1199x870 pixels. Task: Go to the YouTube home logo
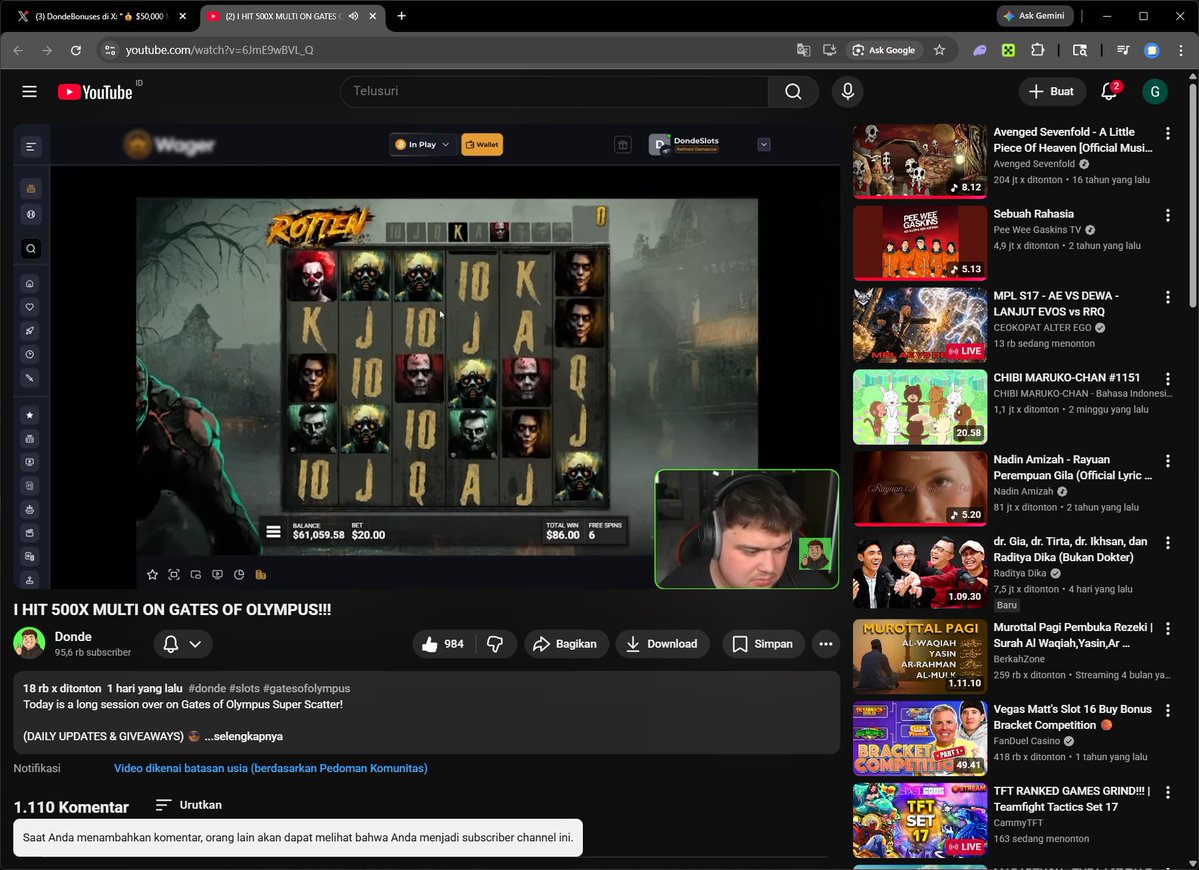(x=95, y=92)
